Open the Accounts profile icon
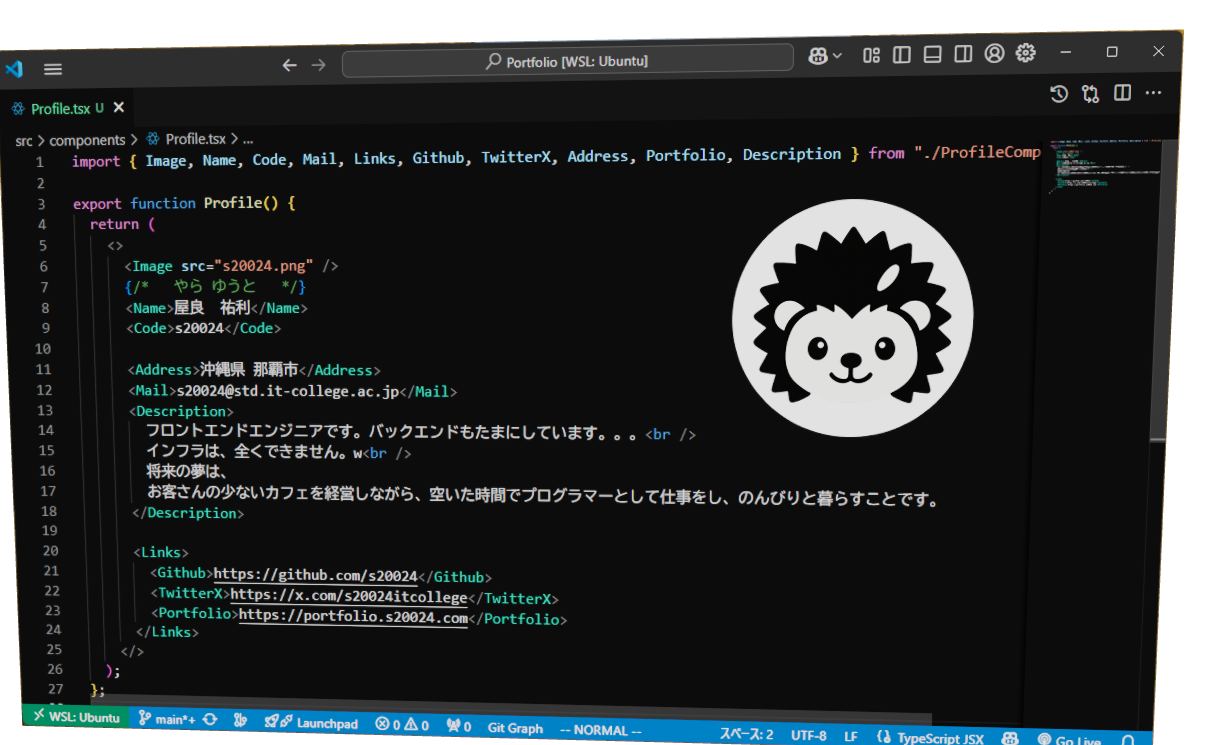Screen dimensions: 1212x745 (994, 54)
